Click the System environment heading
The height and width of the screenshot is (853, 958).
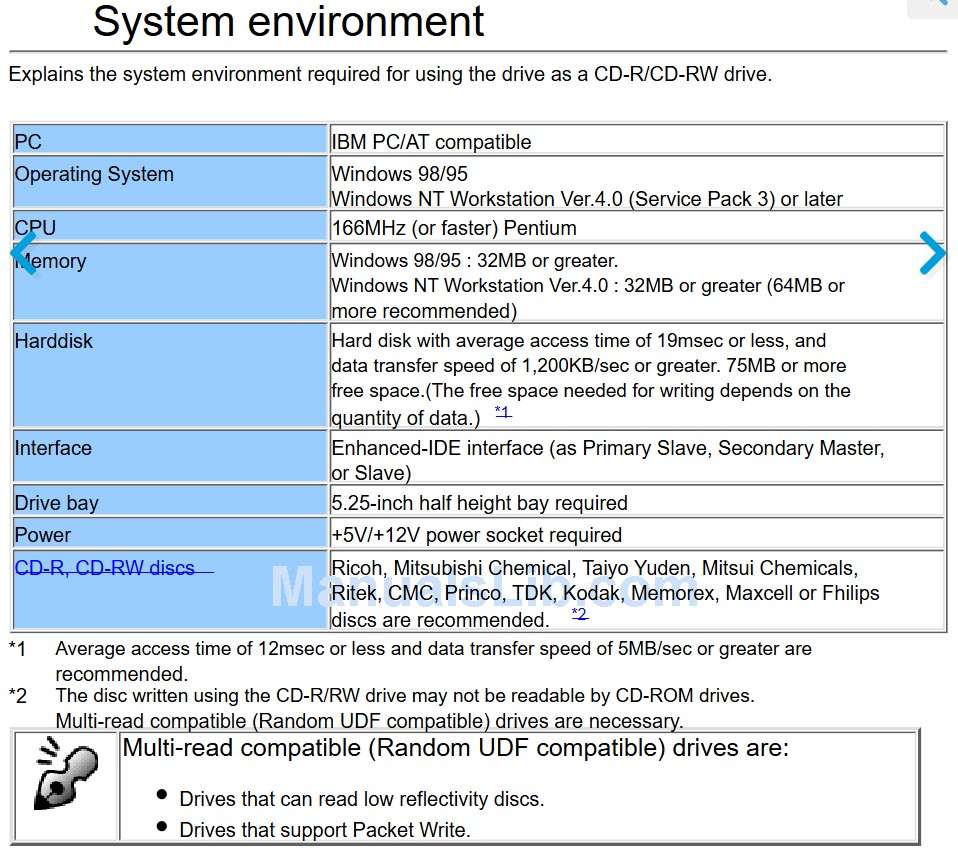coord(288,21)
